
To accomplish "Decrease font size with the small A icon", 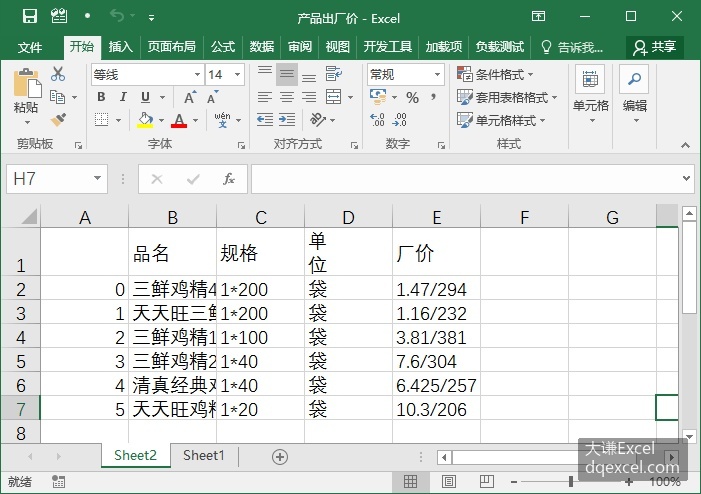I will (213, 97).
